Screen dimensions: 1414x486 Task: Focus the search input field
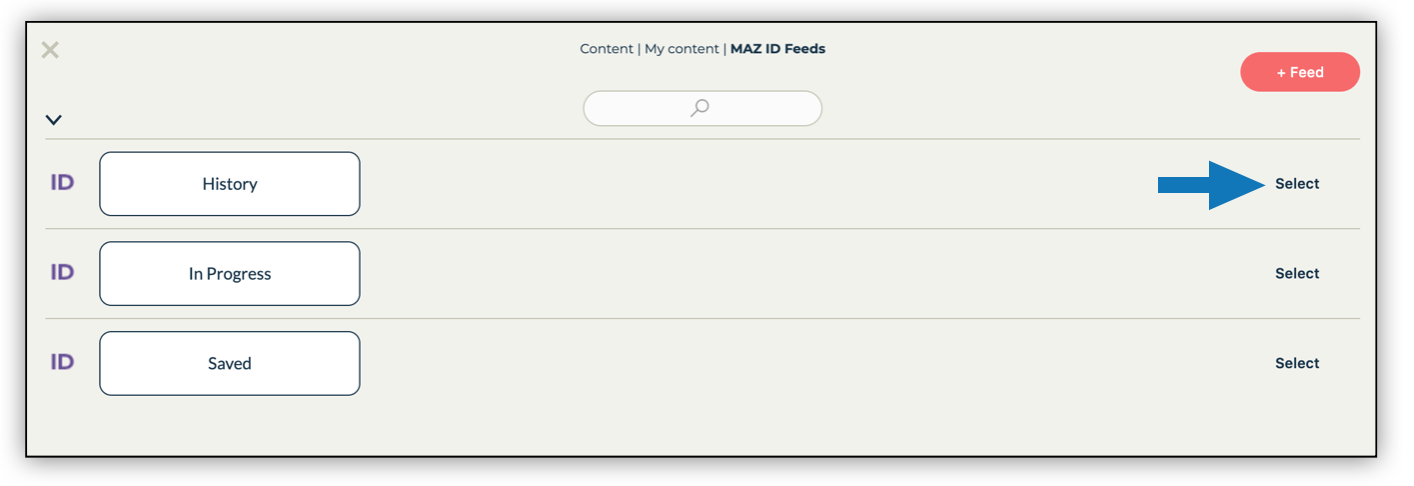(702, 108)
